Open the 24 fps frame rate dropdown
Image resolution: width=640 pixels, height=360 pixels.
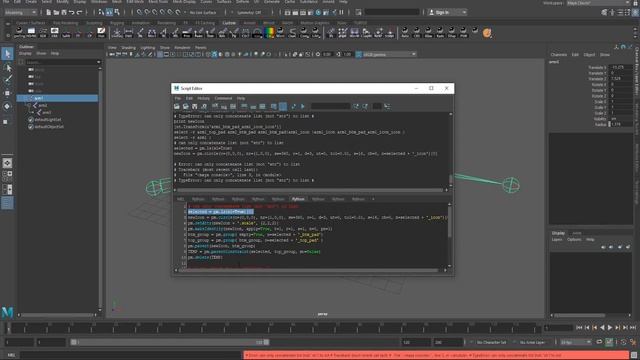[x=576, y=342]
